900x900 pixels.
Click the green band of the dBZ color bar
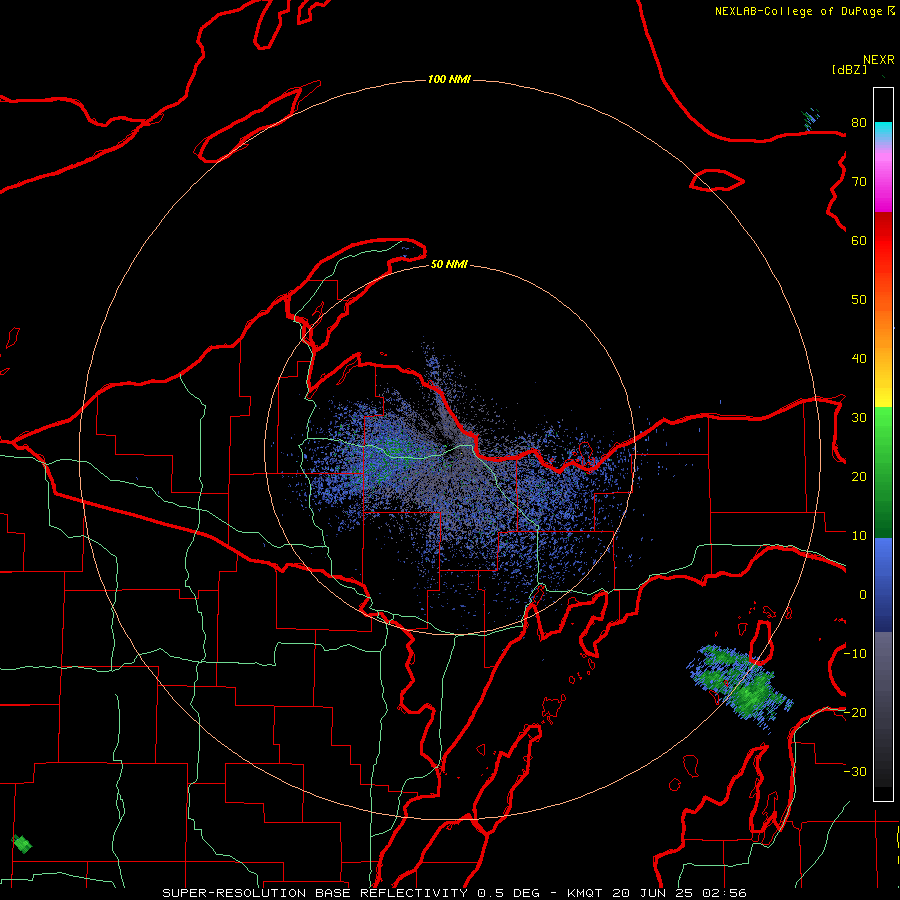click(x=883, y=472)
